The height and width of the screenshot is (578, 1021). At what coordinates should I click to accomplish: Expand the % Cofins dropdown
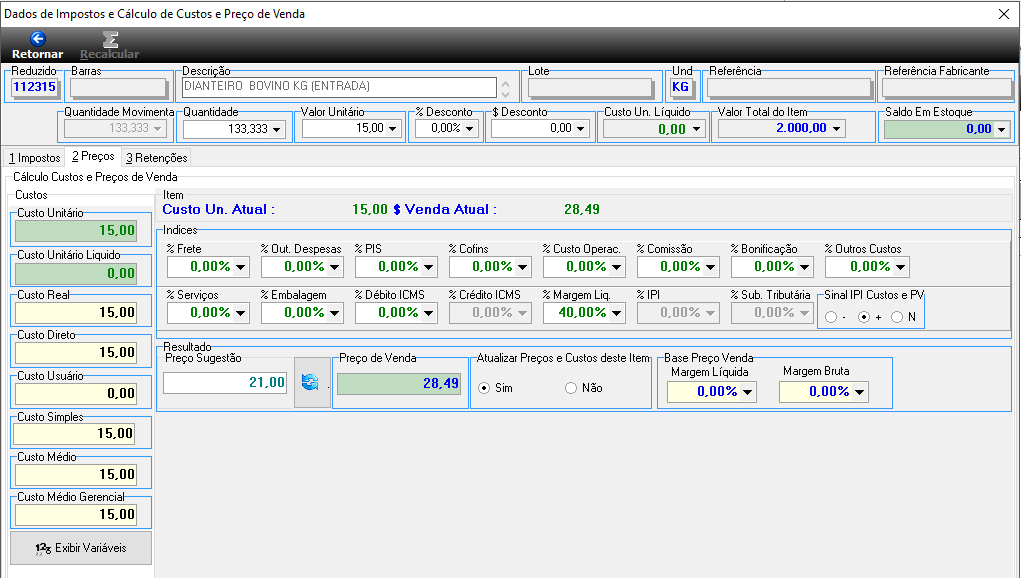[x=522, y=267]
